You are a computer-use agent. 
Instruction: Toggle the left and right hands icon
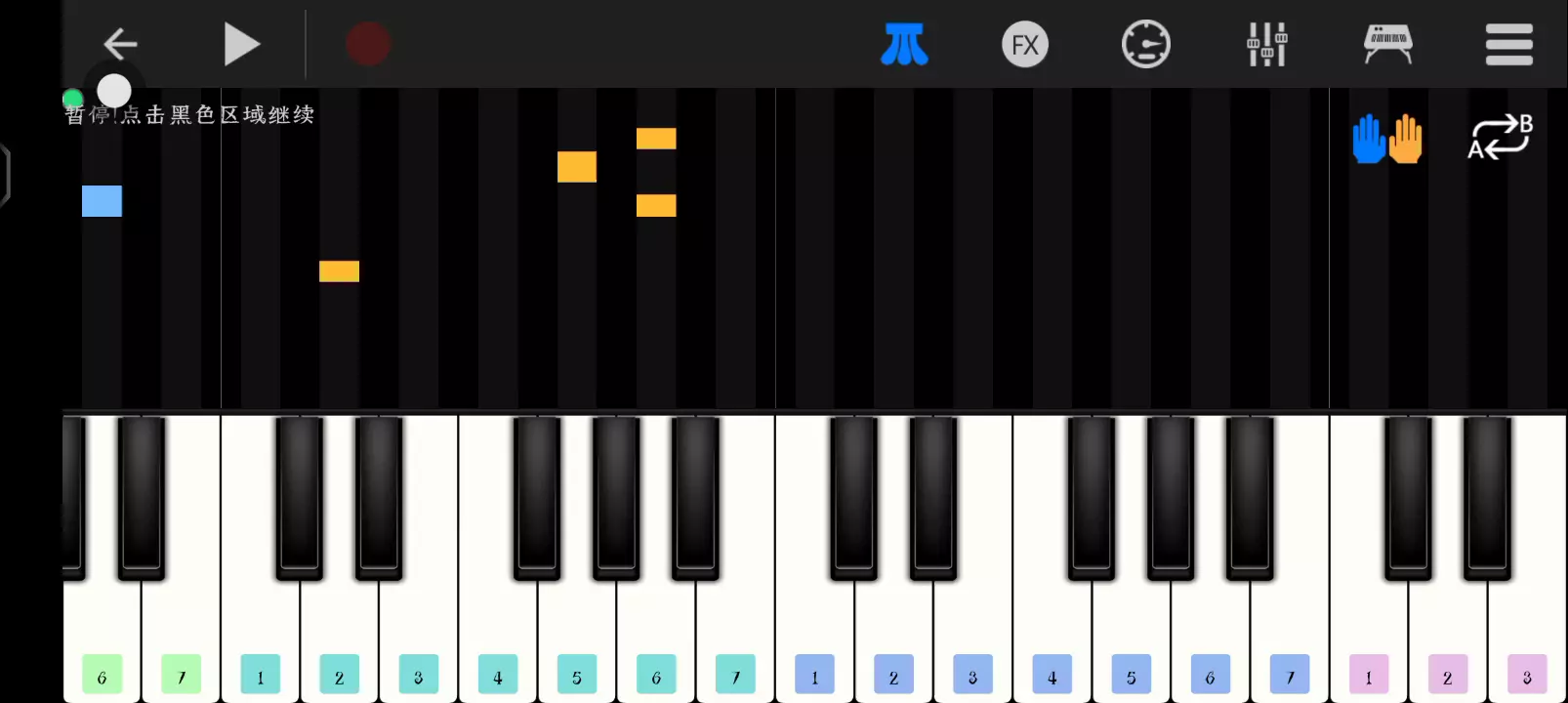(1387, 138)
